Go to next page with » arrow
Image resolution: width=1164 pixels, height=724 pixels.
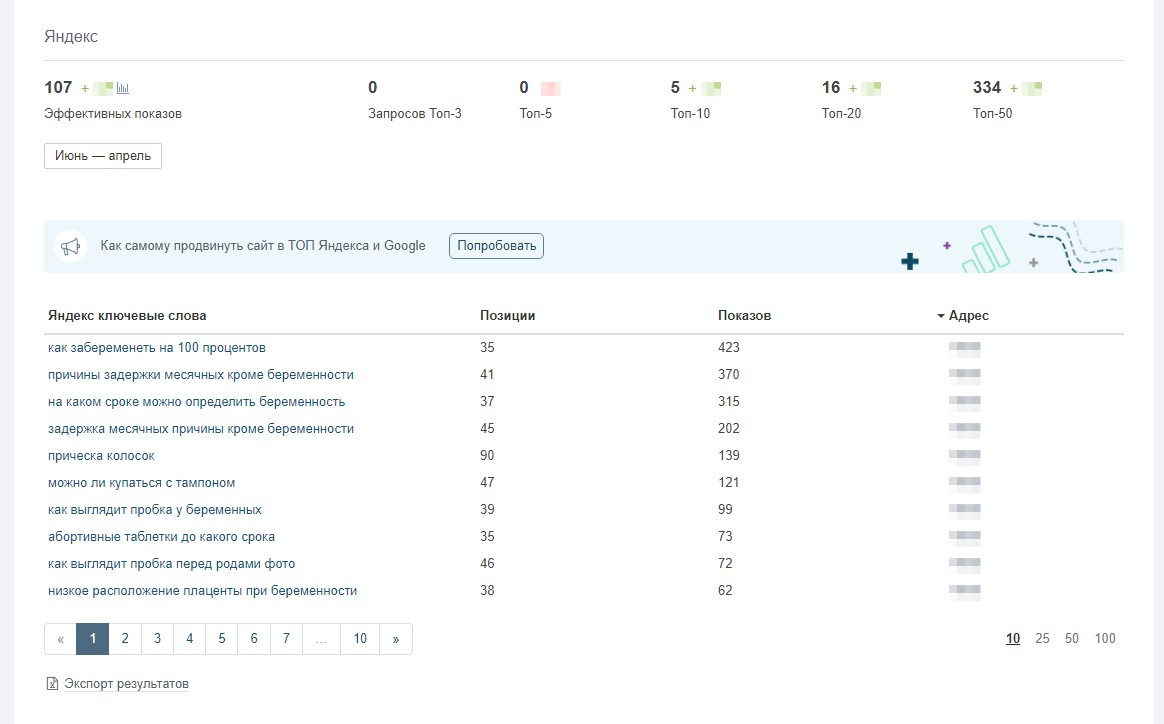pos(396,639)
